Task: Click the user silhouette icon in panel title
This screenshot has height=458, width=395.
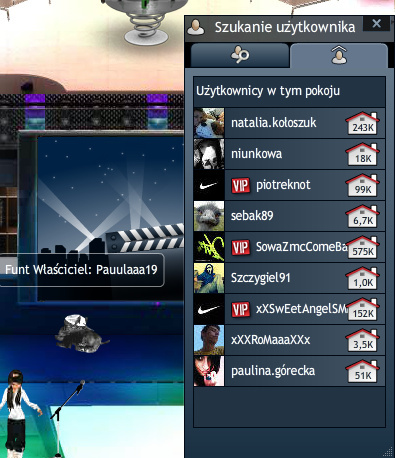Action: click(196, 27)
